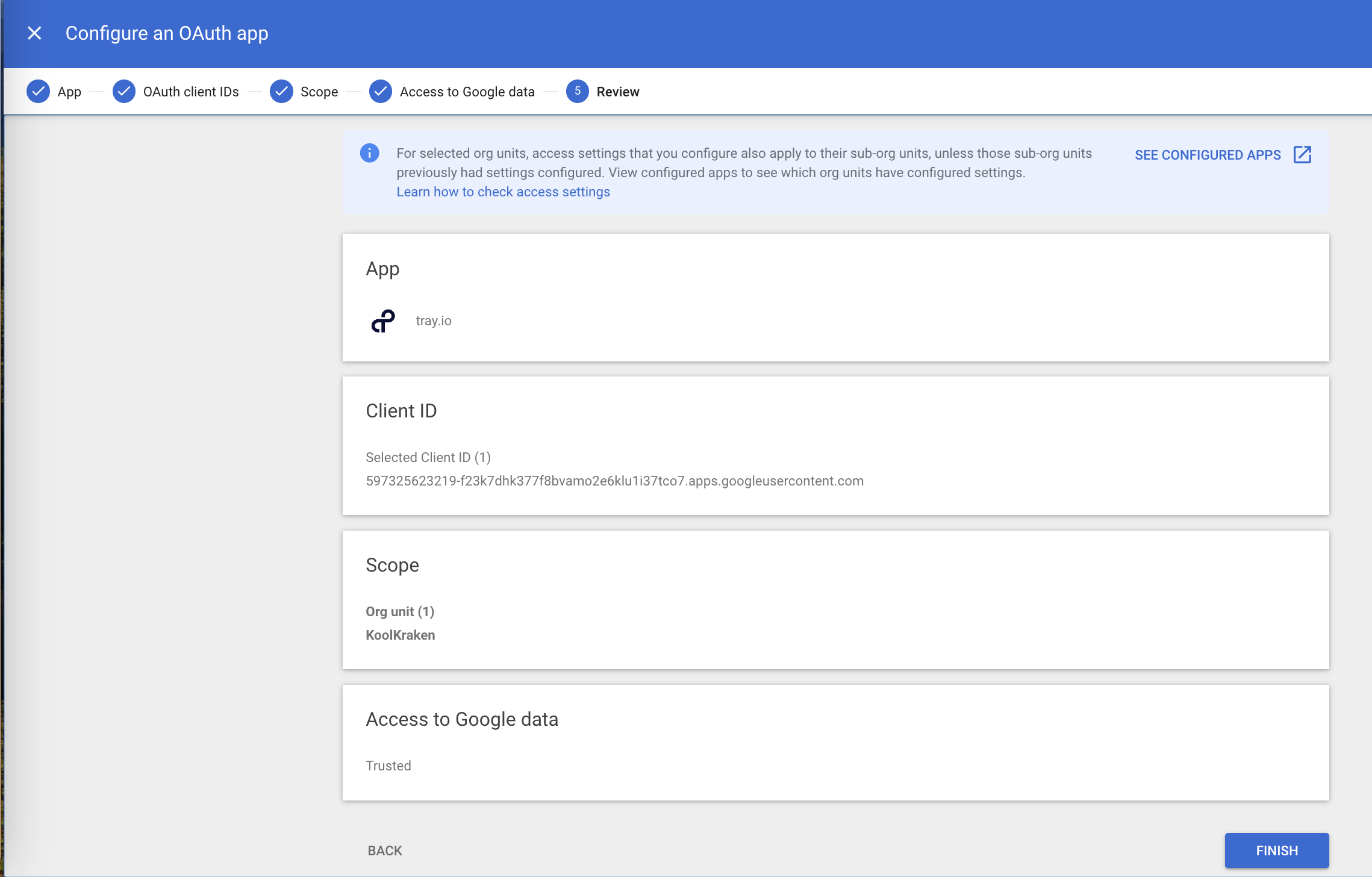
Task: Select the displayed Client ID value
Action: (614, 481)
